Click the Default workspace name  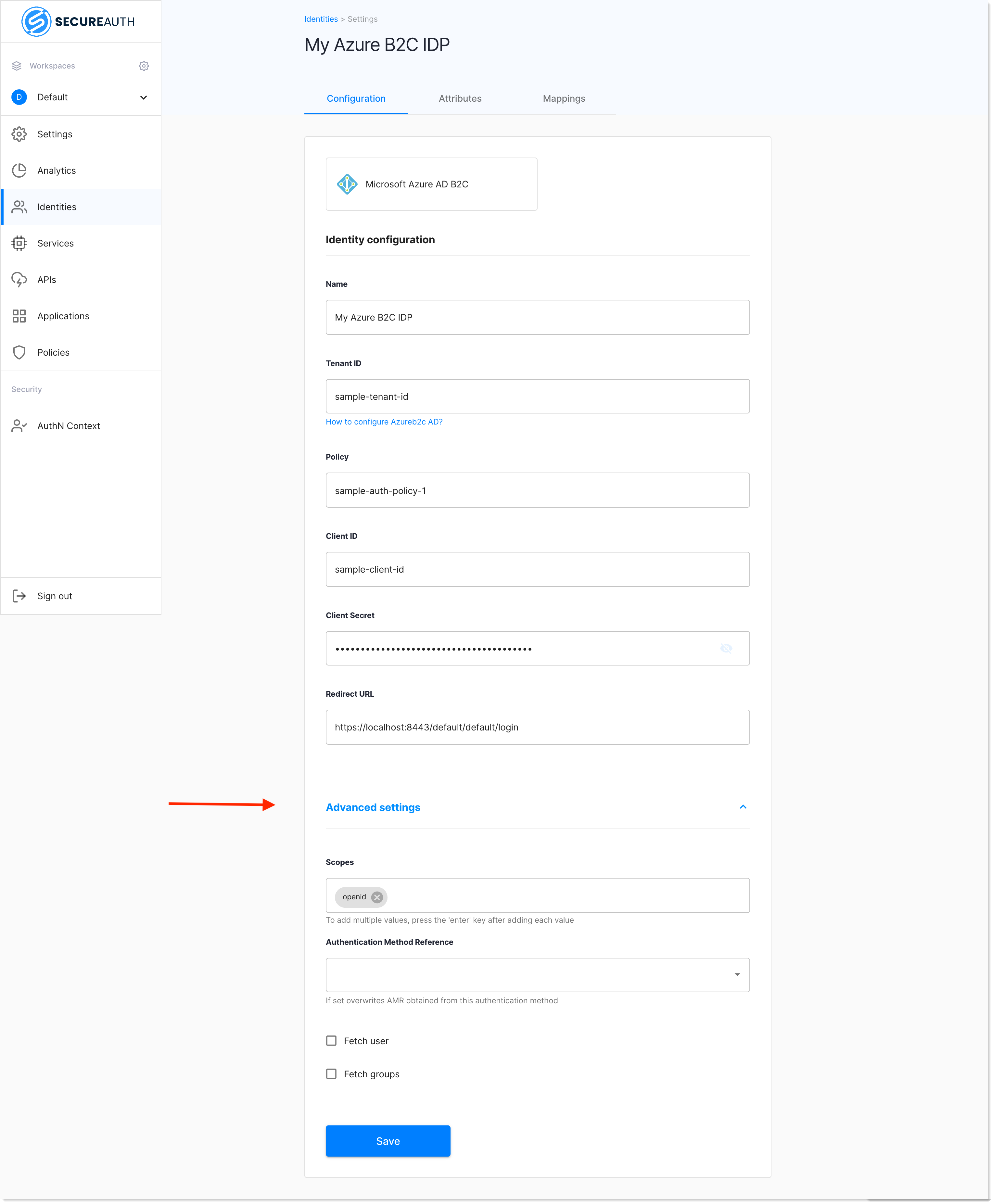[53, 97]
